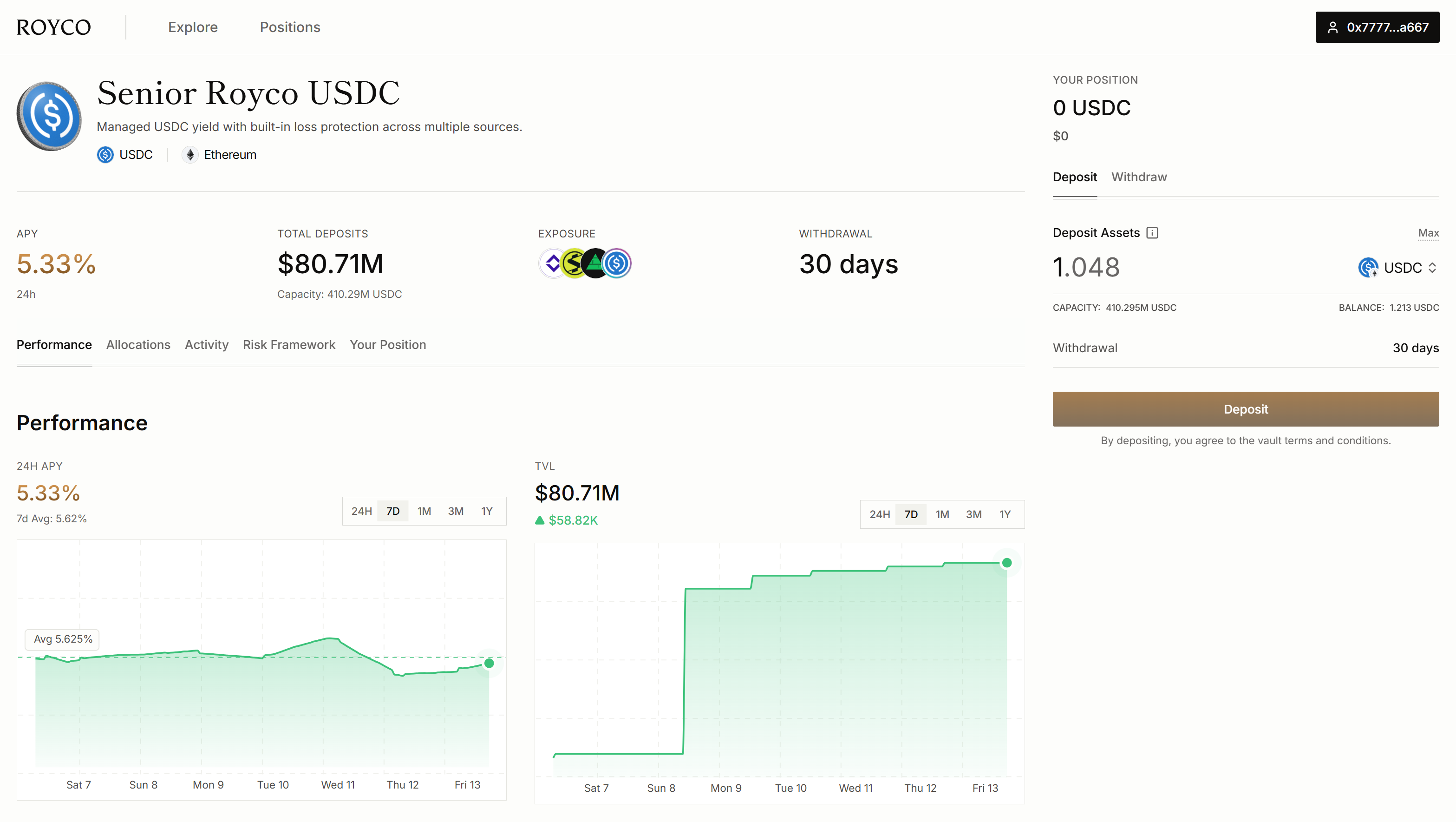Select 1Y range on APY chart
The width and height of the screenshot is (1456, 822).
(487, 511)
